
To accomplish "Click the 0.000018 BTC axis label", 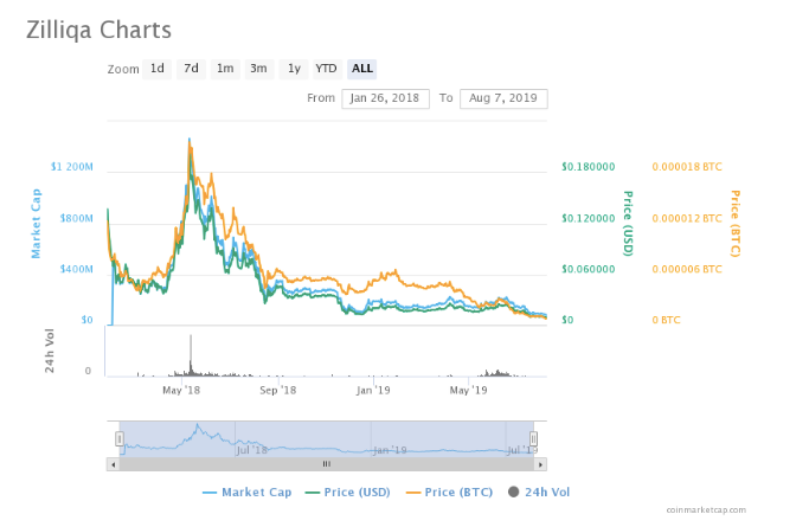I will tap(687, 167).
